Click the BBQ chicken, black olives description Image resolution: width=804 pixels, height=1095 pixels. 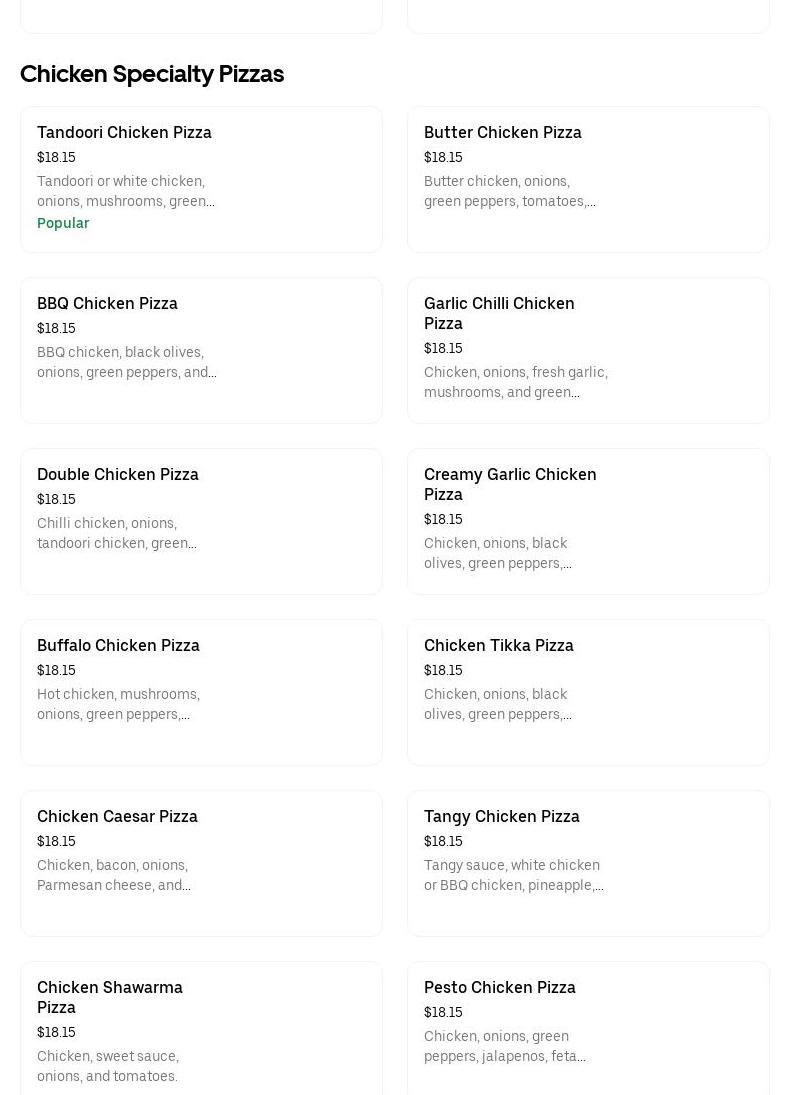point(126,362)
